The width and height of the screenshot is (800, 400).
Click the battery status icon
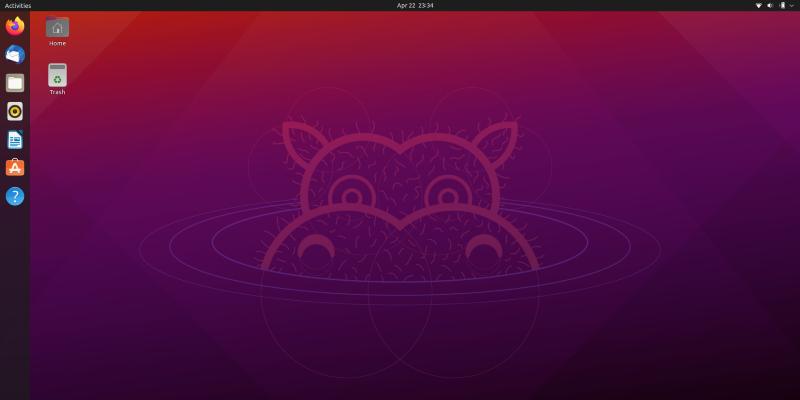pos(783,6)
